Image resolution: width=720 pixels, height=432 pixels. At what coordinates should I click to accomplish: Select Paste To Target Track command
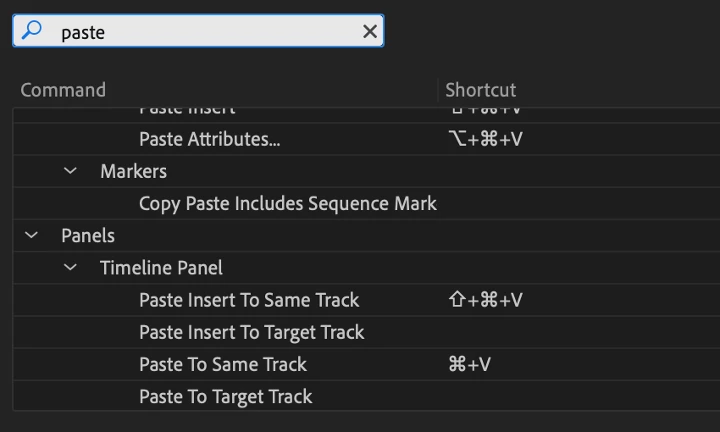225,397
